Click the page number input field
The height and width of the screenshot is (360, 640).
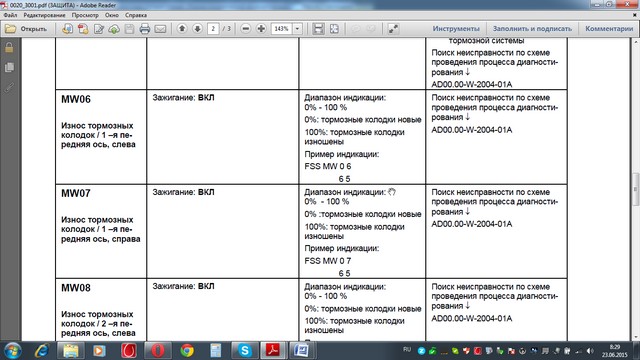click(x=213, y=29)
